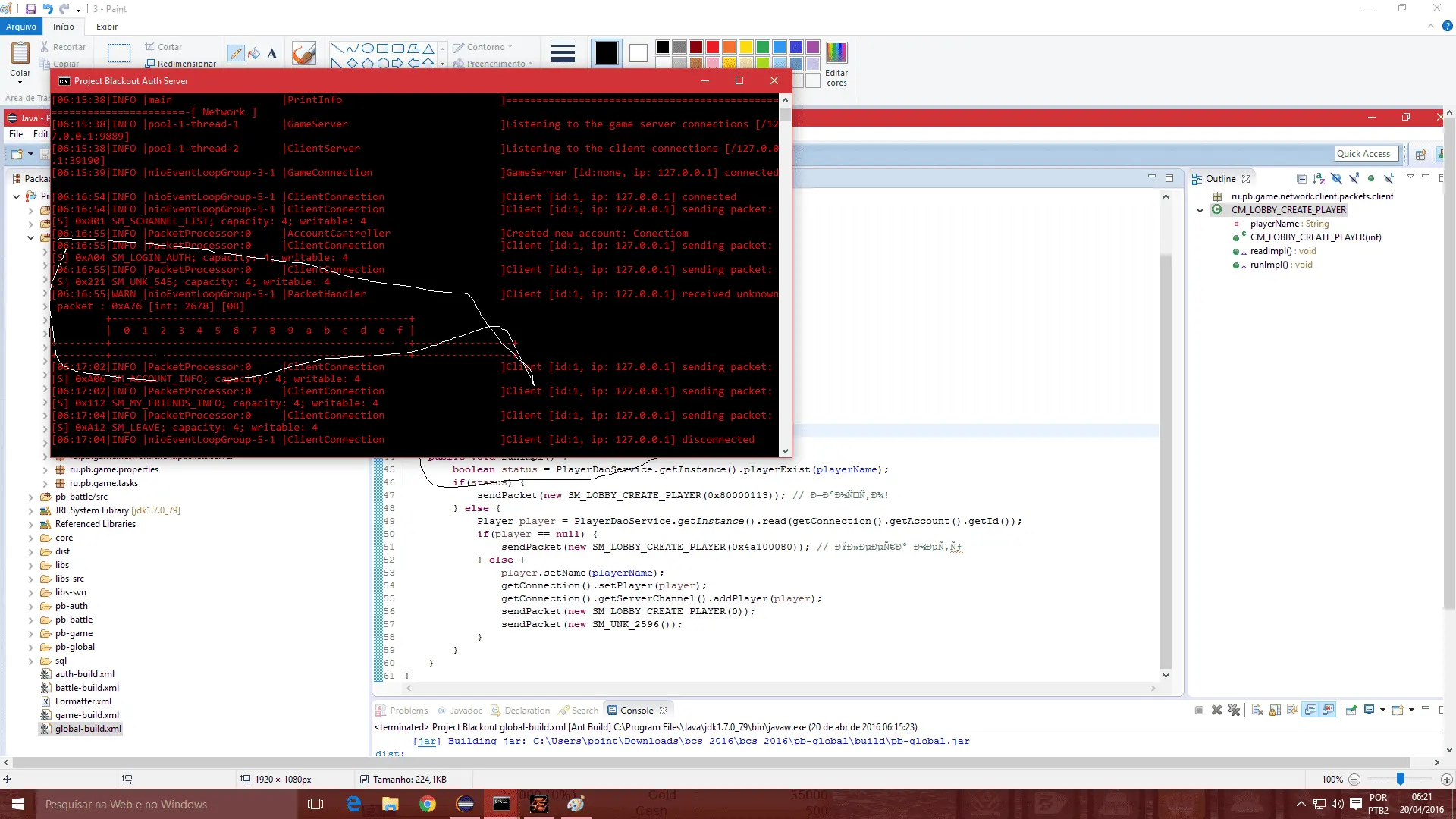Click the Paint help question mark icon

click(x=1447, y=26)
